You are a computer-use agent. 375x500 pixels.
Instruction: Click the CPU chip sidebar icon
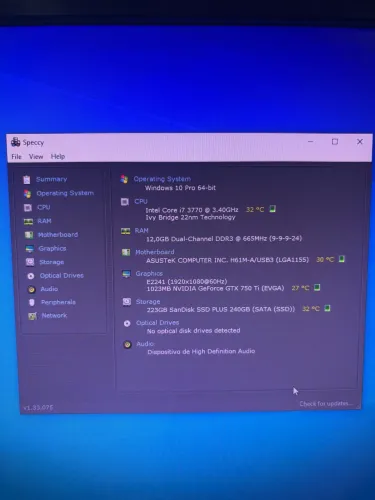tap(28, 208)
